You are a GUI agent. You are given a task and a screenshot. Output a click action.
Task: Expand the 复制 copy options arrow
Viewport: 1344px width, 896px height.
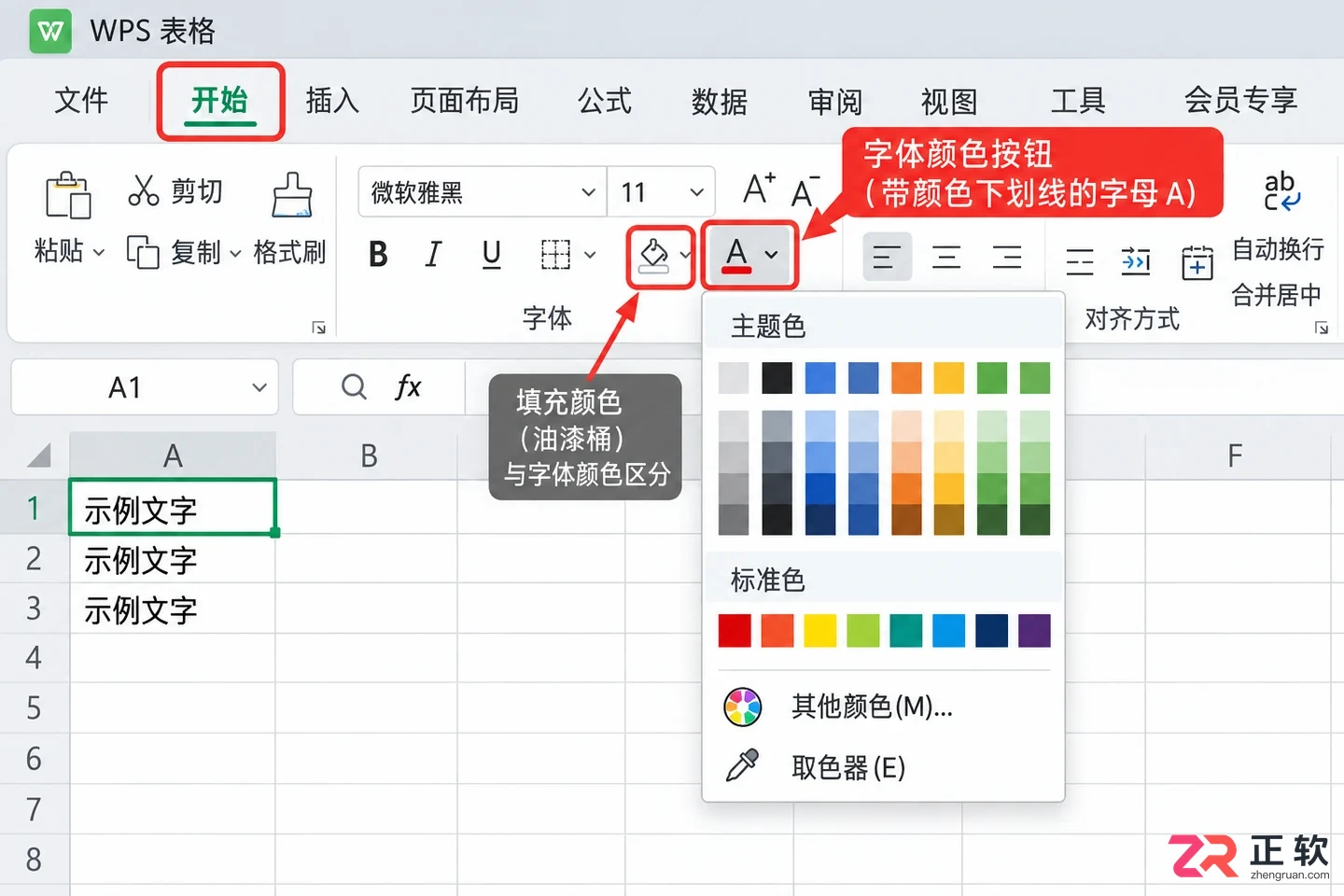point(235,253)
